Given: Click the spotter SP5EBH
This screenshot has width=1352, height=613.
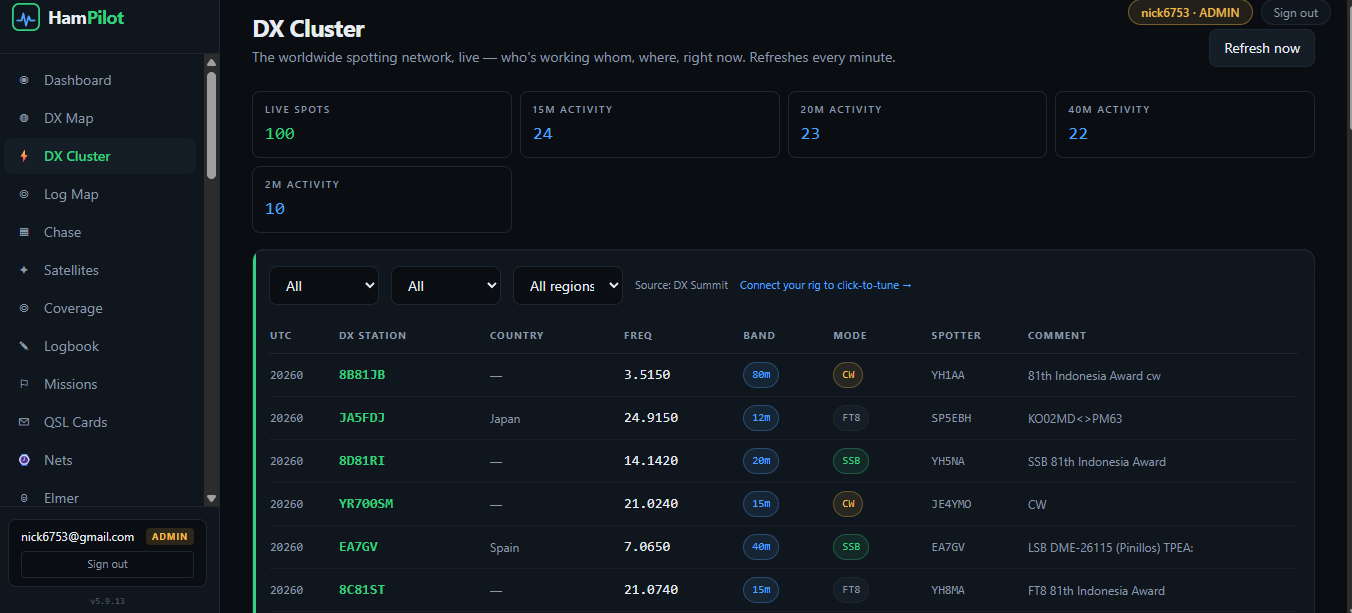Looking at the screenshot, I should click(x=951, y=418).
